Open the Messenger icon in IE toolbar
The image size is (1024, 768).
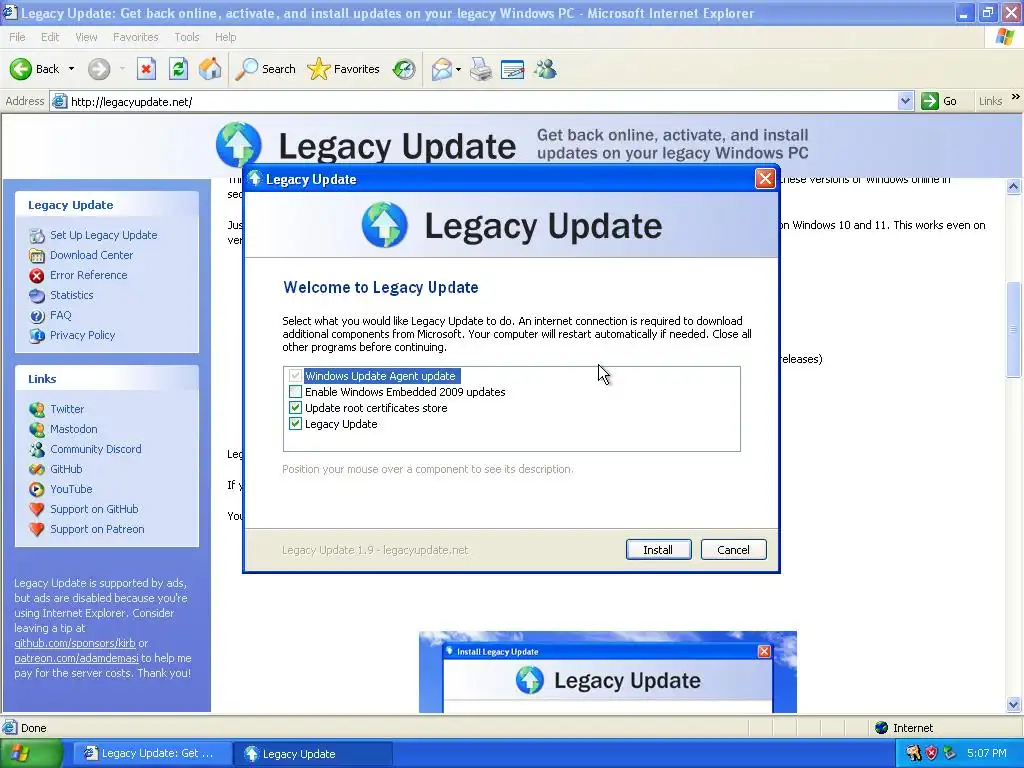[545, 69]
